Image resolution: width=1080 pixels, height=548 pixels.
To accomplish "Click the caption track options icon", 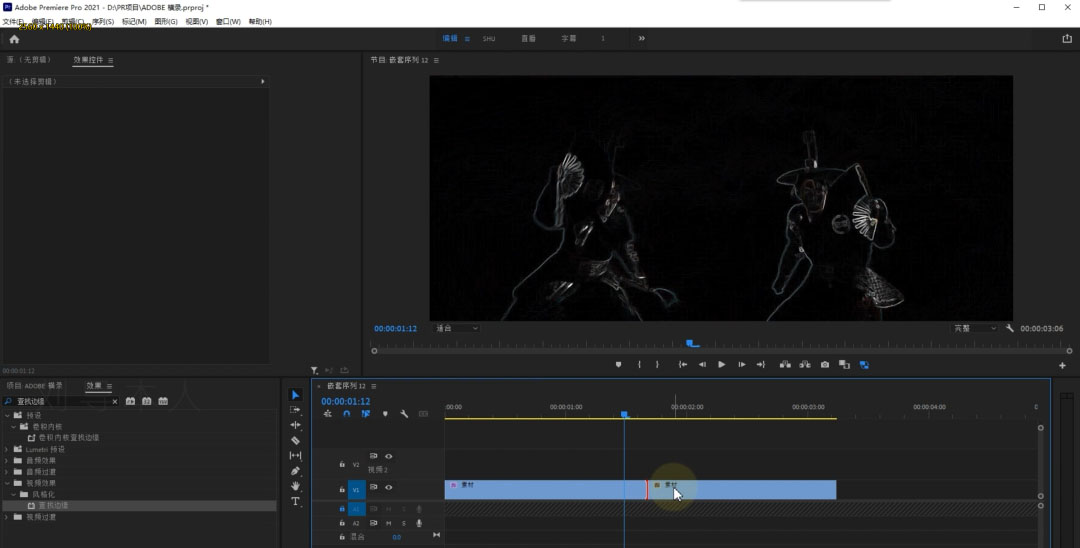I will (x=424, y=414).
